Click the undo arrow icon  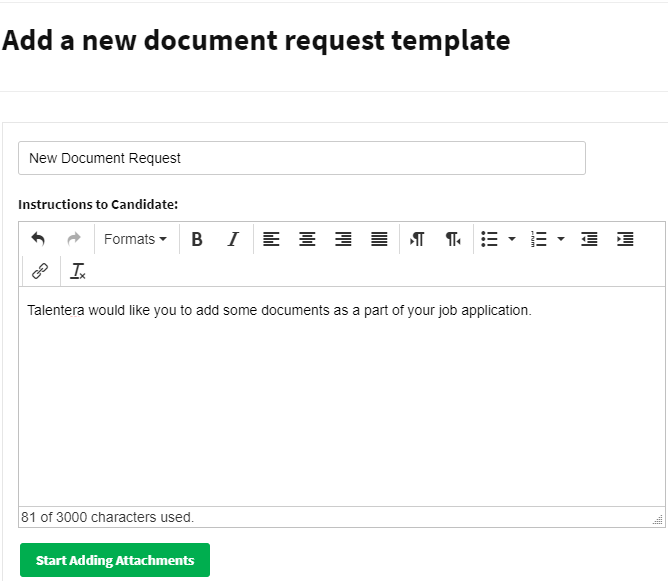[38, 239]
